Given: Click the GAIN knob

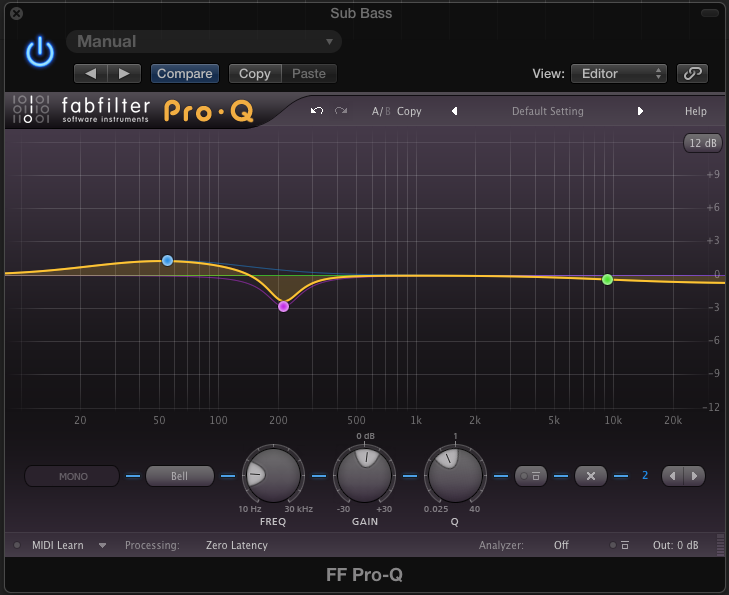Looking at the screenshot, I should pyautogui.click(x=365, y=474).
